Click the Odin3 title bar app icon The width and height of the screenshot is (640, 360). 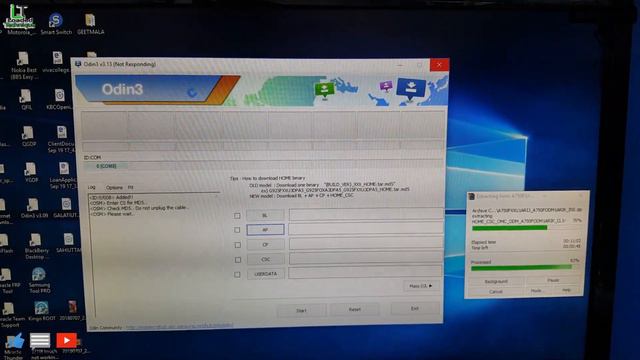pos(78,64)
